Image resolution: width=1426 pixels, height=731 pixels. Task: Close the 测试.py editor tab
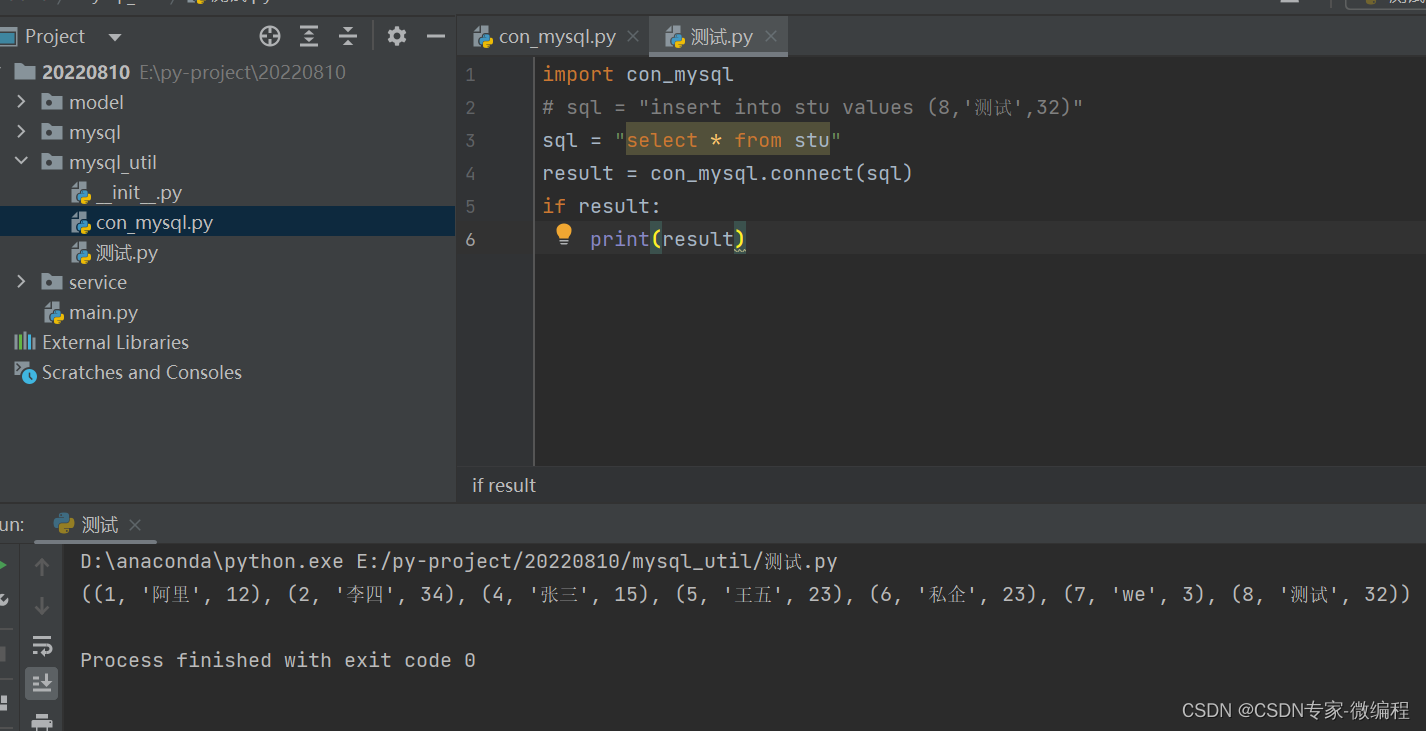tap(770, 37)
